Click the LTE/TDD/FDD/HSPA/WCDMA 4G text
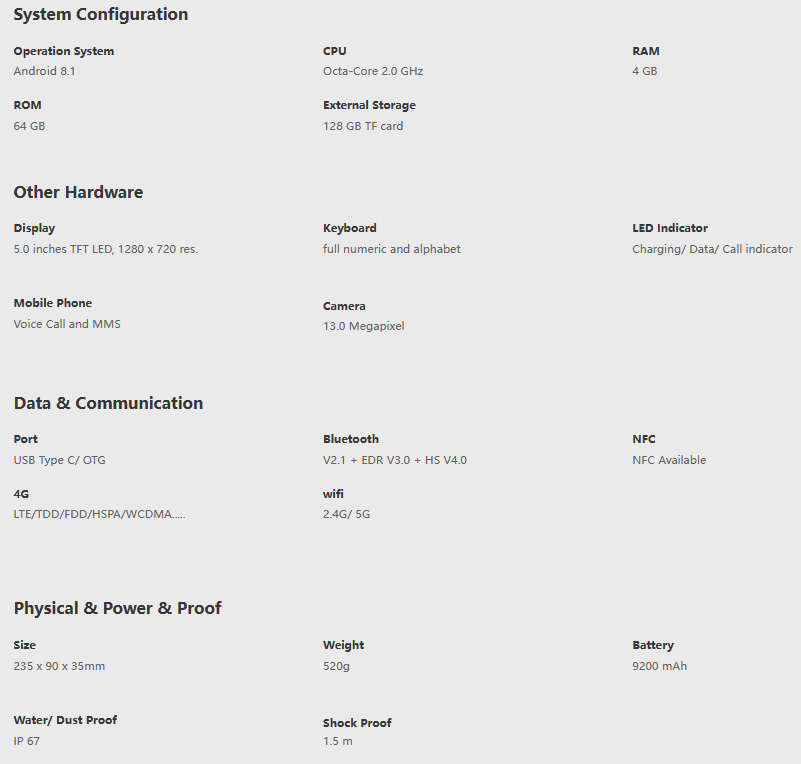The height and width of the screenshot is (764, 801). click(x=99, y=514)
